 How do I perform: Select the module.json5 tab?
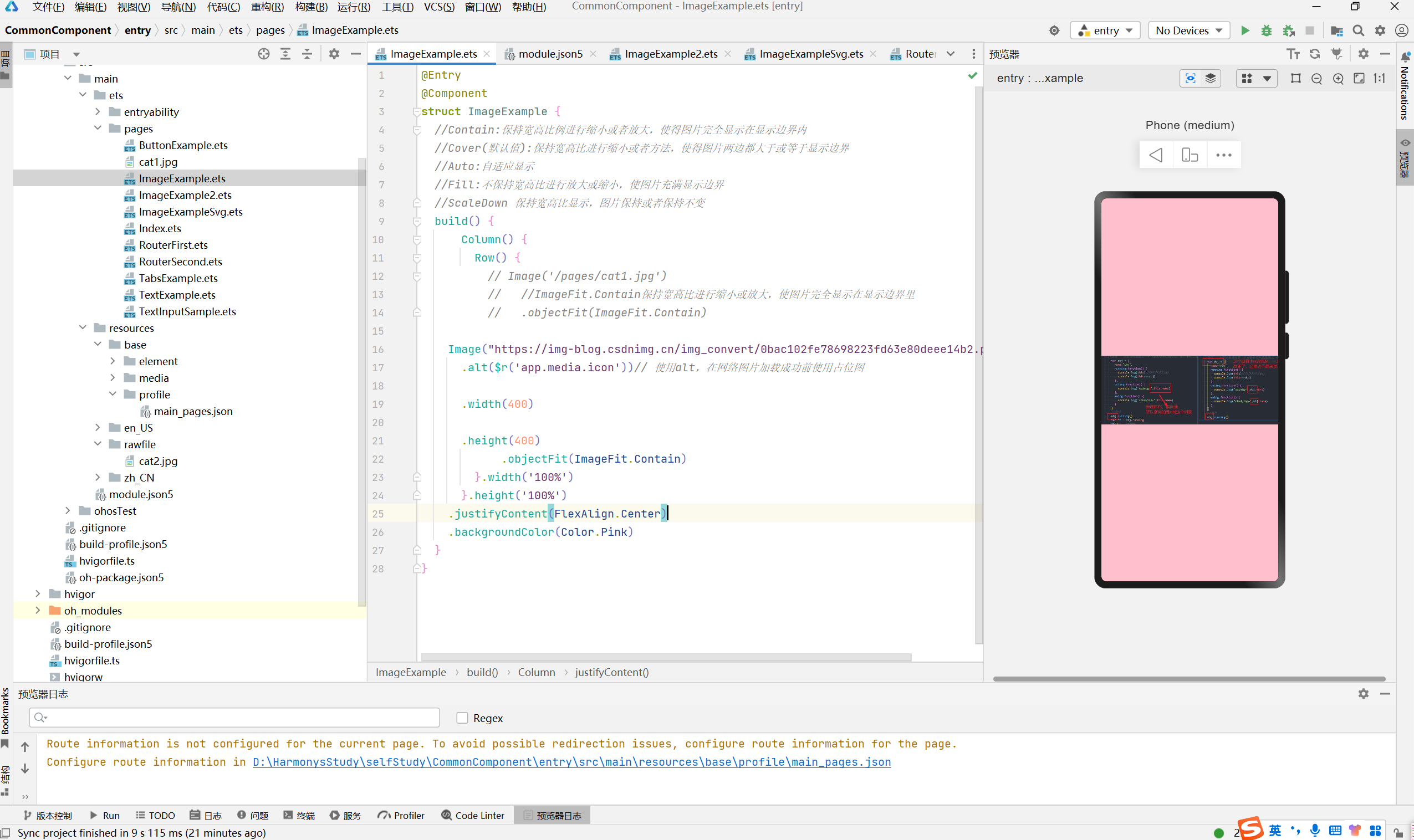547,53
